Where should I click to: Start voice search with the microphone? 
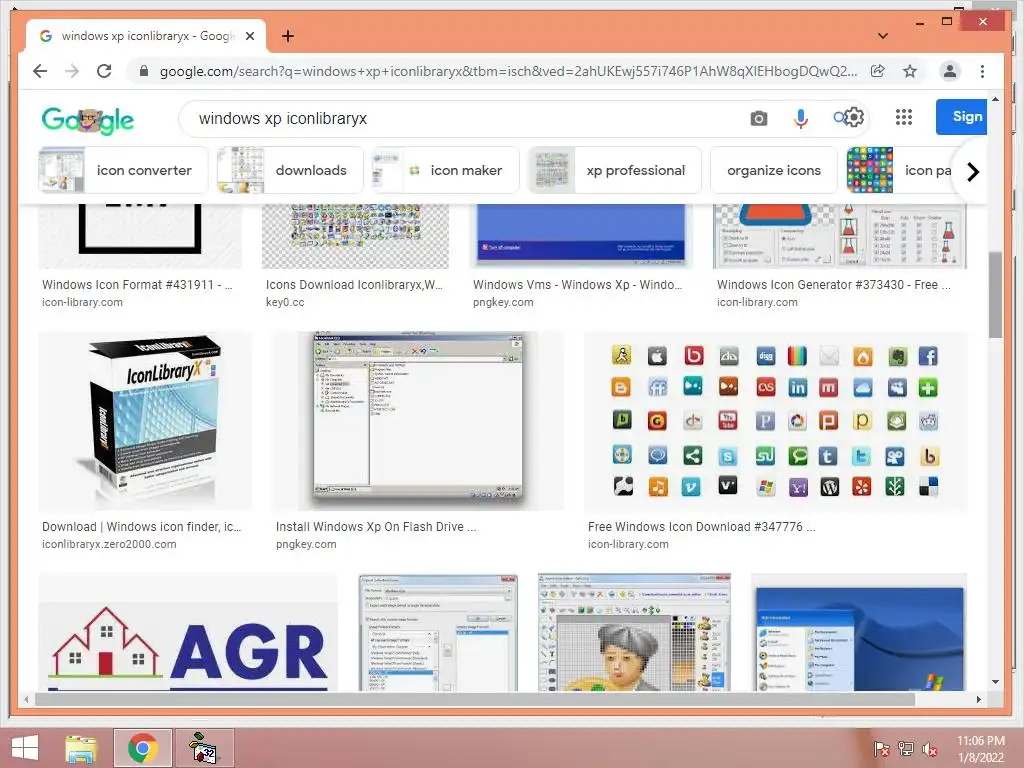coord(801,118)
